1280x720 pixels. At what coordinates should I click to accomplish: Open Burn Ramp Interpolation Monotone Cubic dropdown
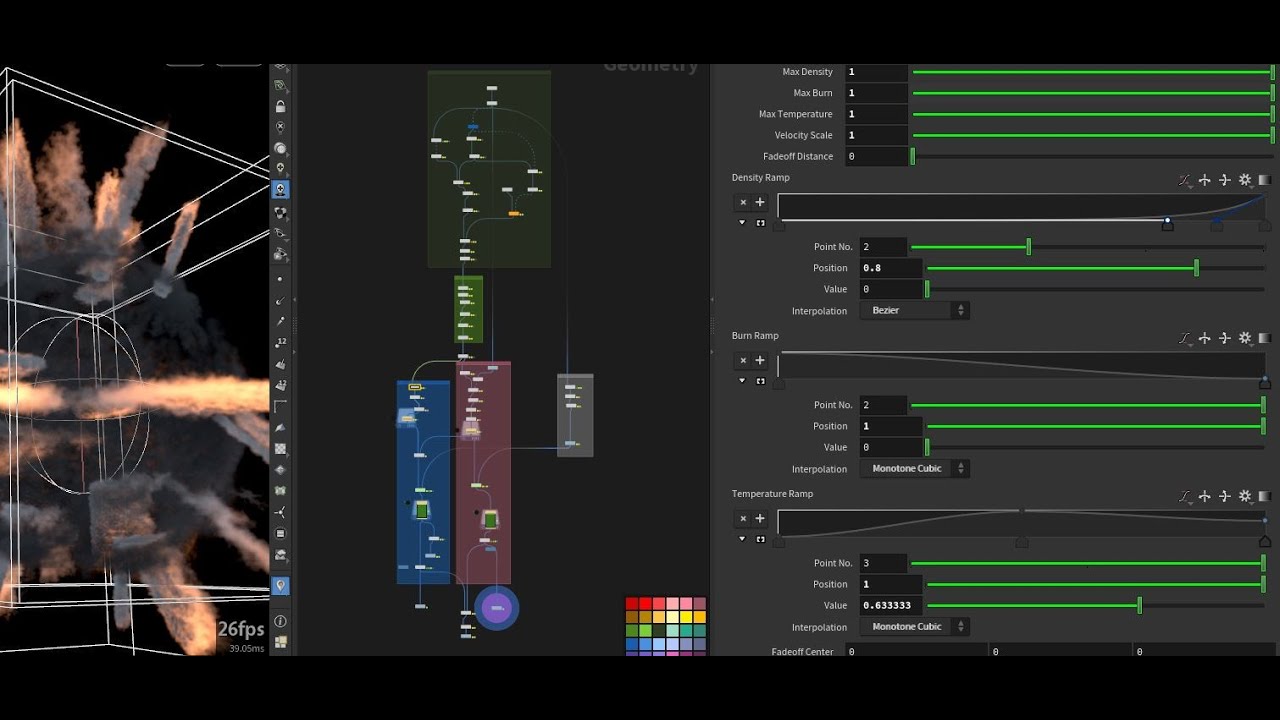click(914, 468)
